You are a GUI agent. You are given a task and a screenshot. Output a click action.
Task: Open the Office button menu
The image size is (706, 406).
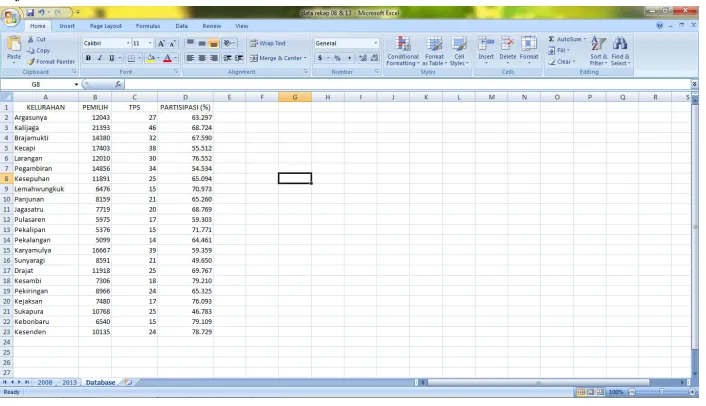tap(10, 18)
